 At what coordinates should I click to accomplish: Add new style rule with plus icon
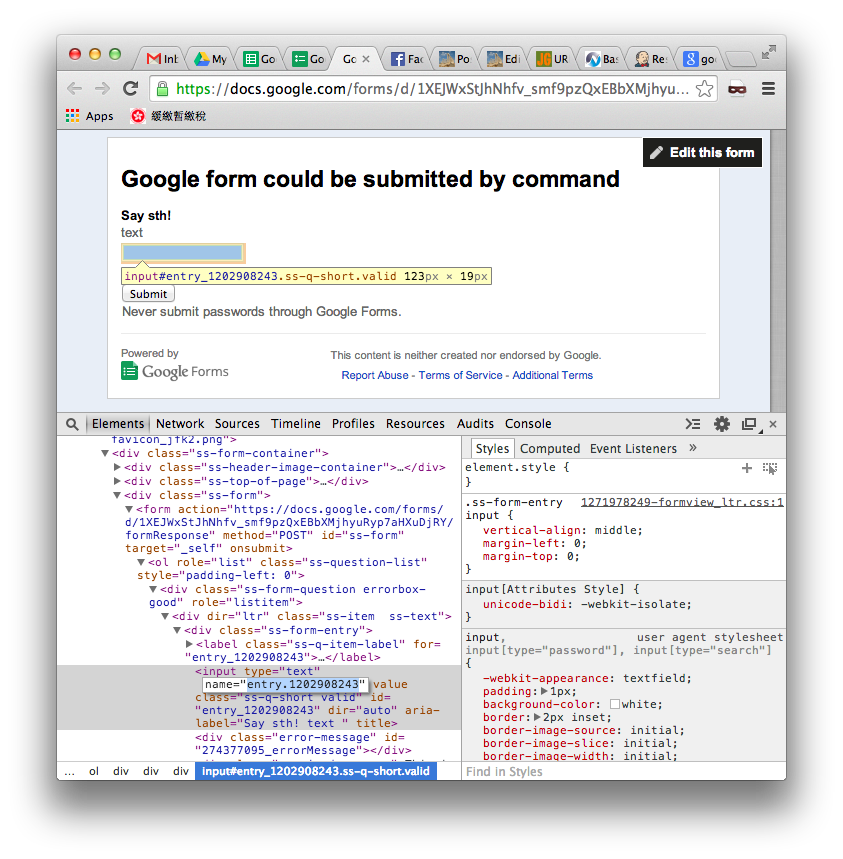coord(746,468)
